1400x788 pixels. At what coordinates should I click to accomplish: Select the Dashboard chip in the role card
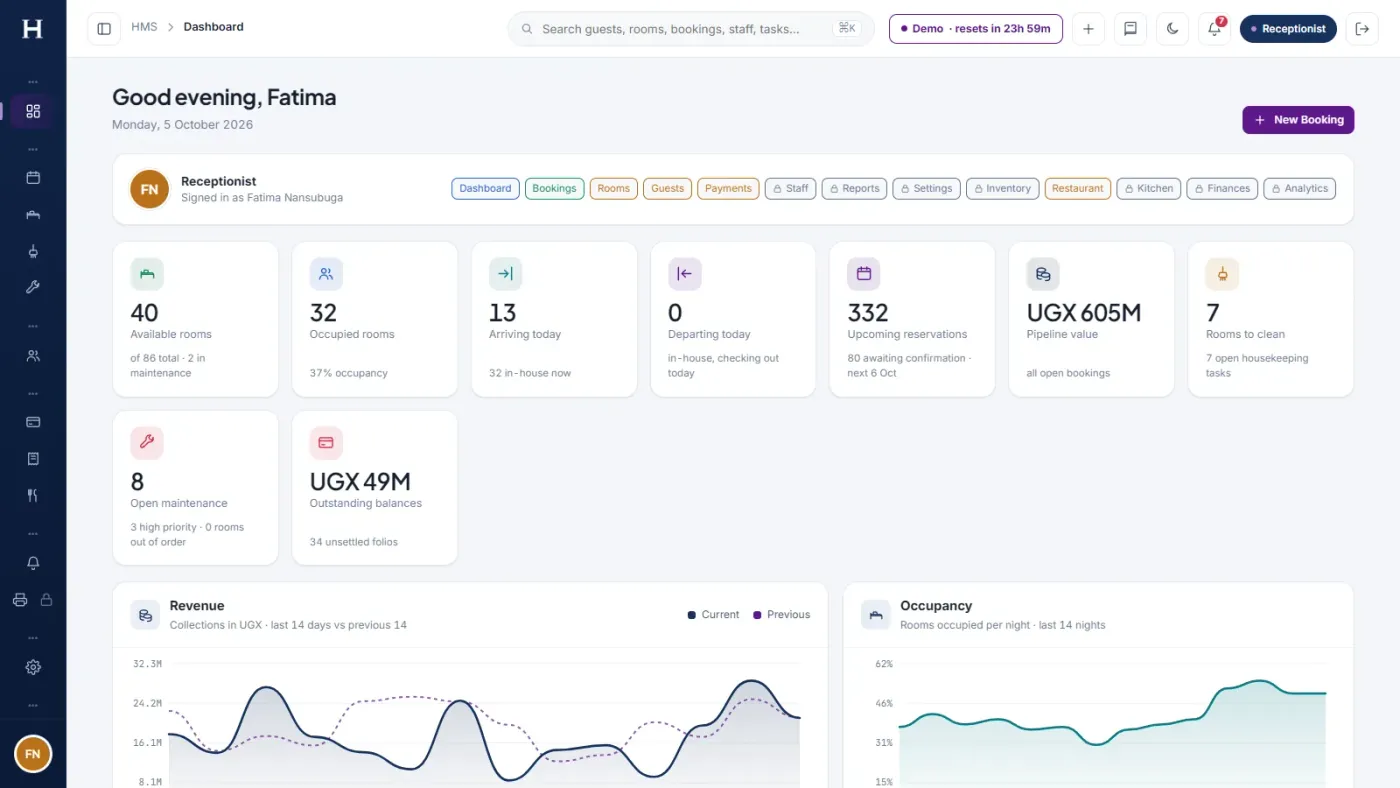point(485,188)
